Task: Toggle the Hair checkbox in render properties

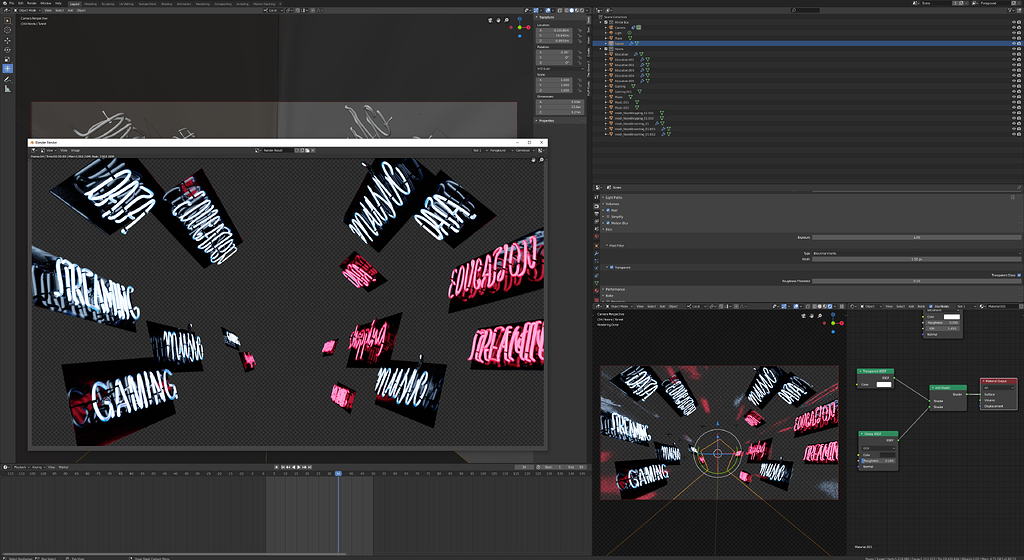Action: (x=608, y=210)
